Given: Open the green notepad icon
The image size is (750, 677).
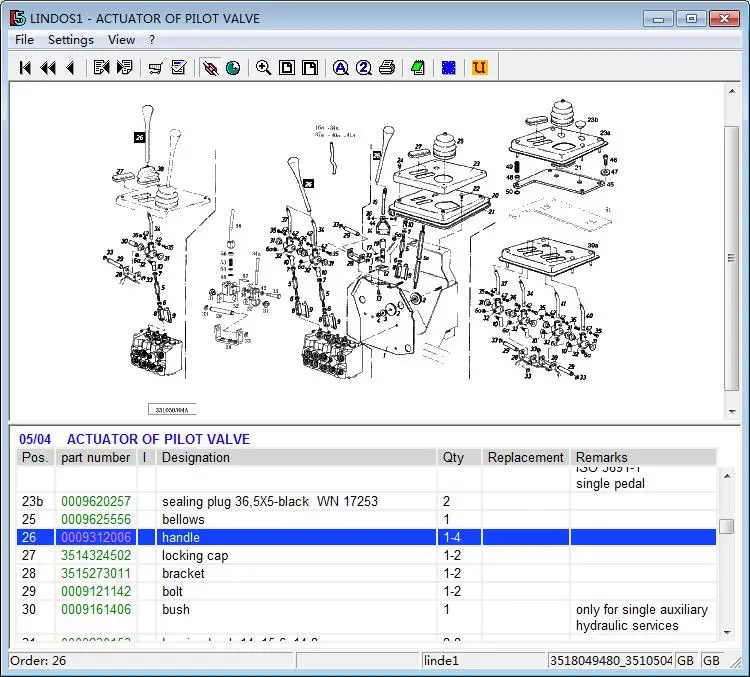Looking at the screenshot, I should [418, 67].
